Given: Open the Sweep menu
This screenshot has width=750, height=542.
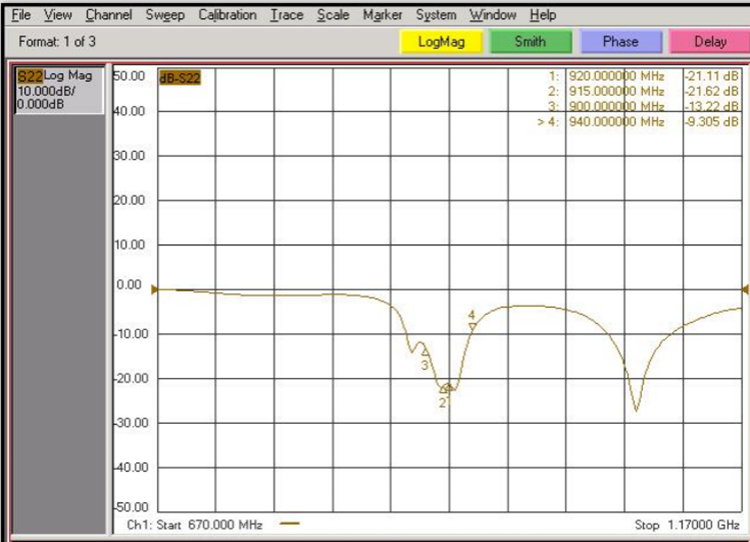Looking at the screenshot, I should (x=165, y=15).
